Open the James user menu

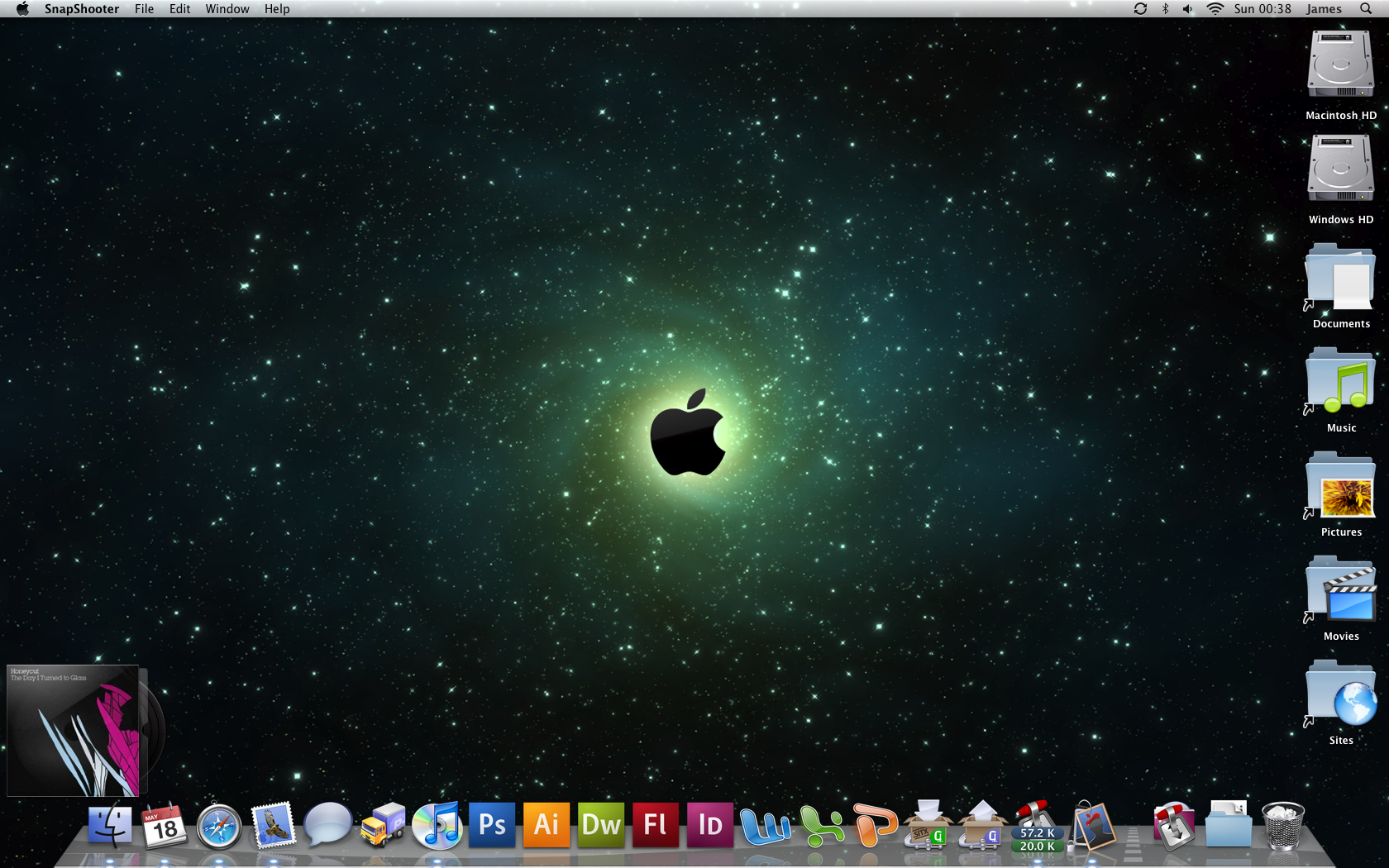[1324, 8]
